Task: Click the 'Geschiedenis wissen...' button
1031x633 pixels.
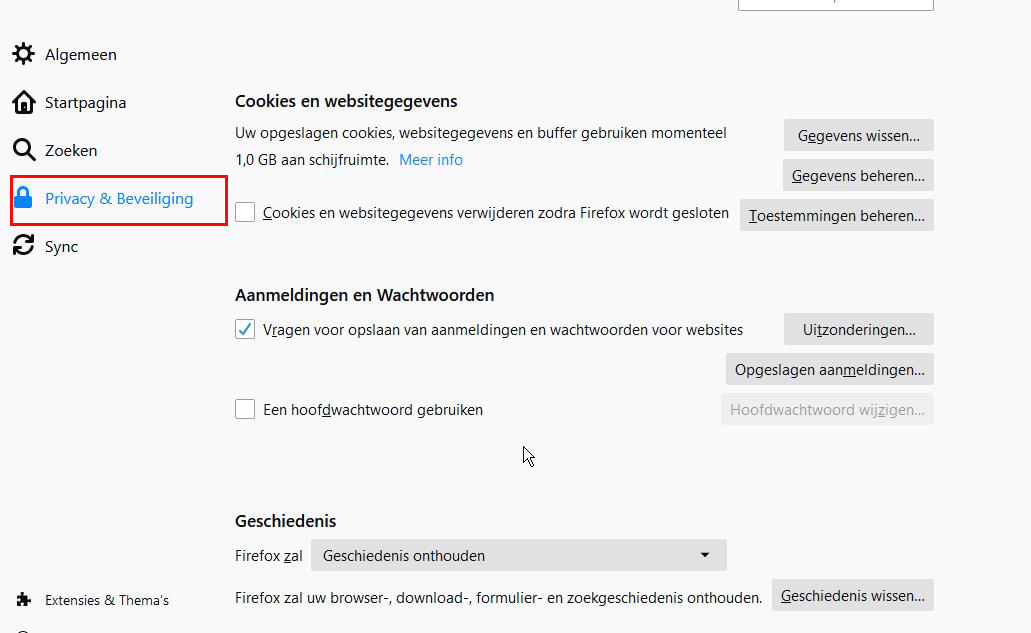Action: click(852, 595)
